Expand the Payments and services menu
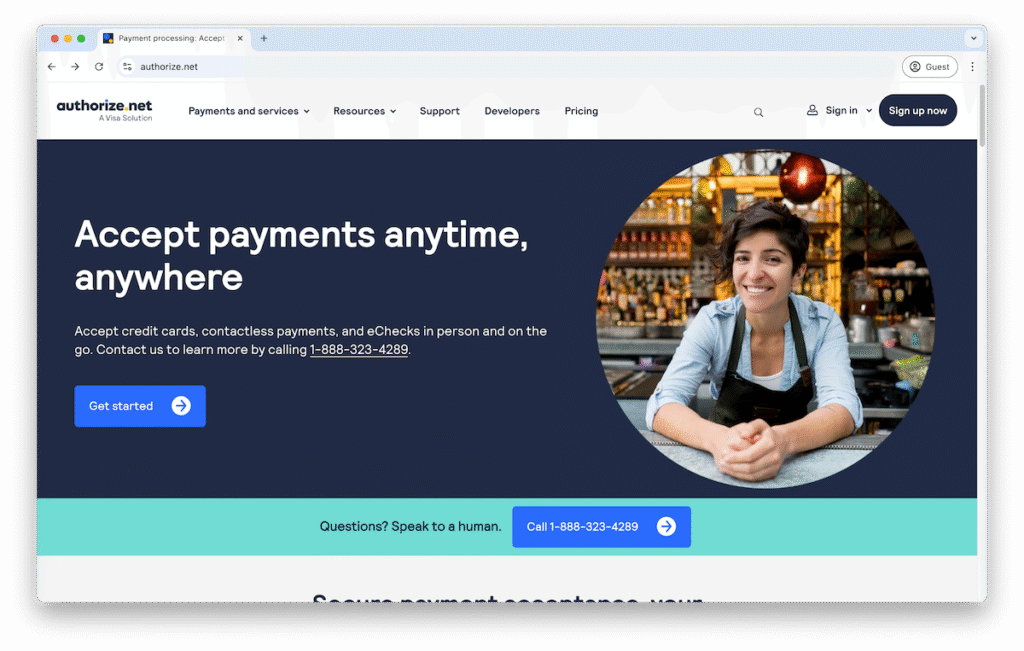The height and width of the screenshot is (651, 1024). coord(249,111)
